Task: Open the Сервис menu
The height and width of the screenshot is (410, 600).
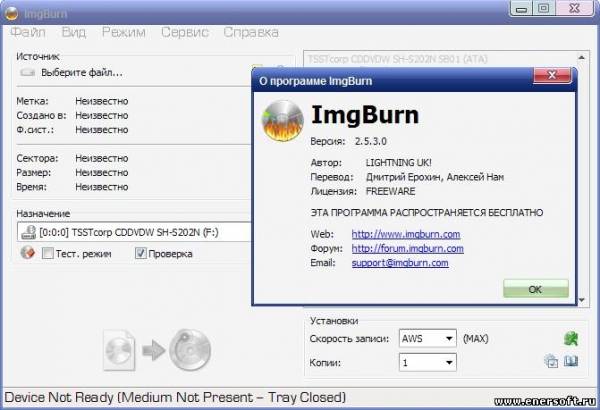Action: tap(185, 32)
